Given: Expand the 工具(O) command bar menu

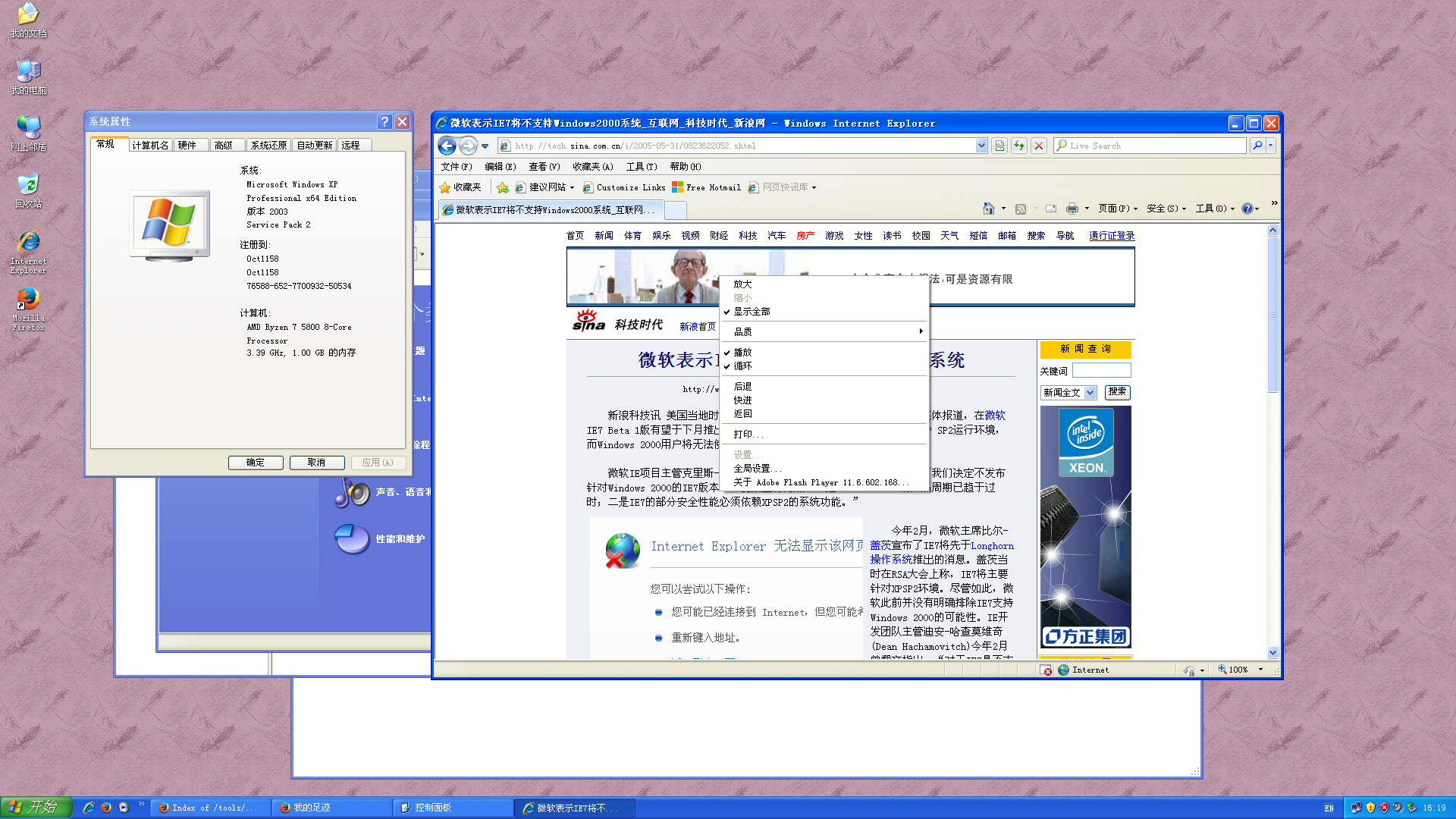Looking at the screenshot, I should [1215, 209].
